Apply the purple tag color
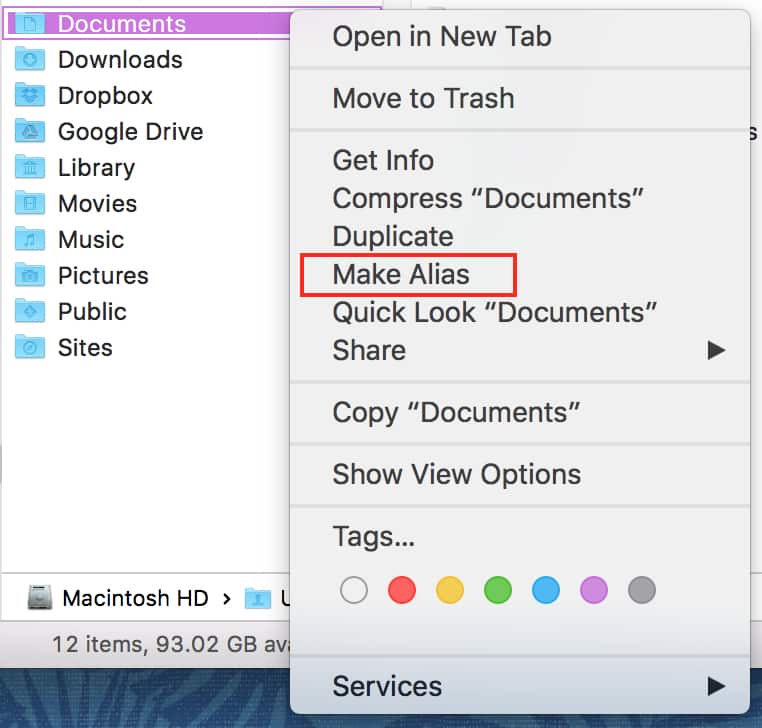 pos(593,590)
